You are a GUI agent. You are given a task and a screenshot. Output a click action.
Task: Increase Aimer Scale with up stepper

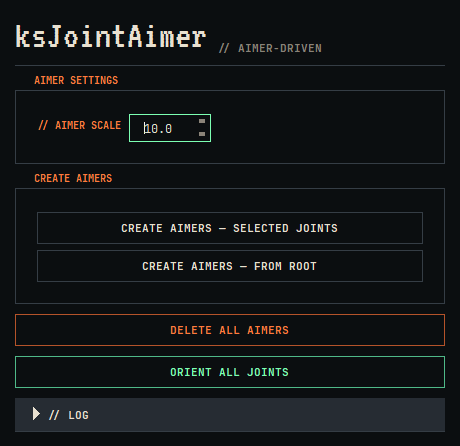(x=202, y=121)
